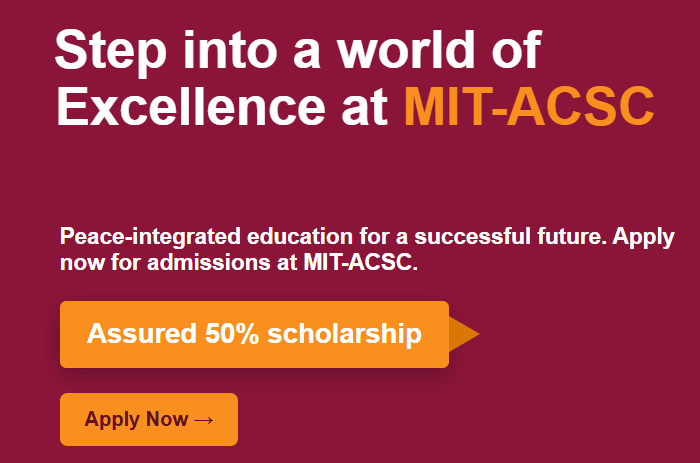Click the word "Apply" in the button
This screenshot has width=700, height=463.
pos(112,420)
